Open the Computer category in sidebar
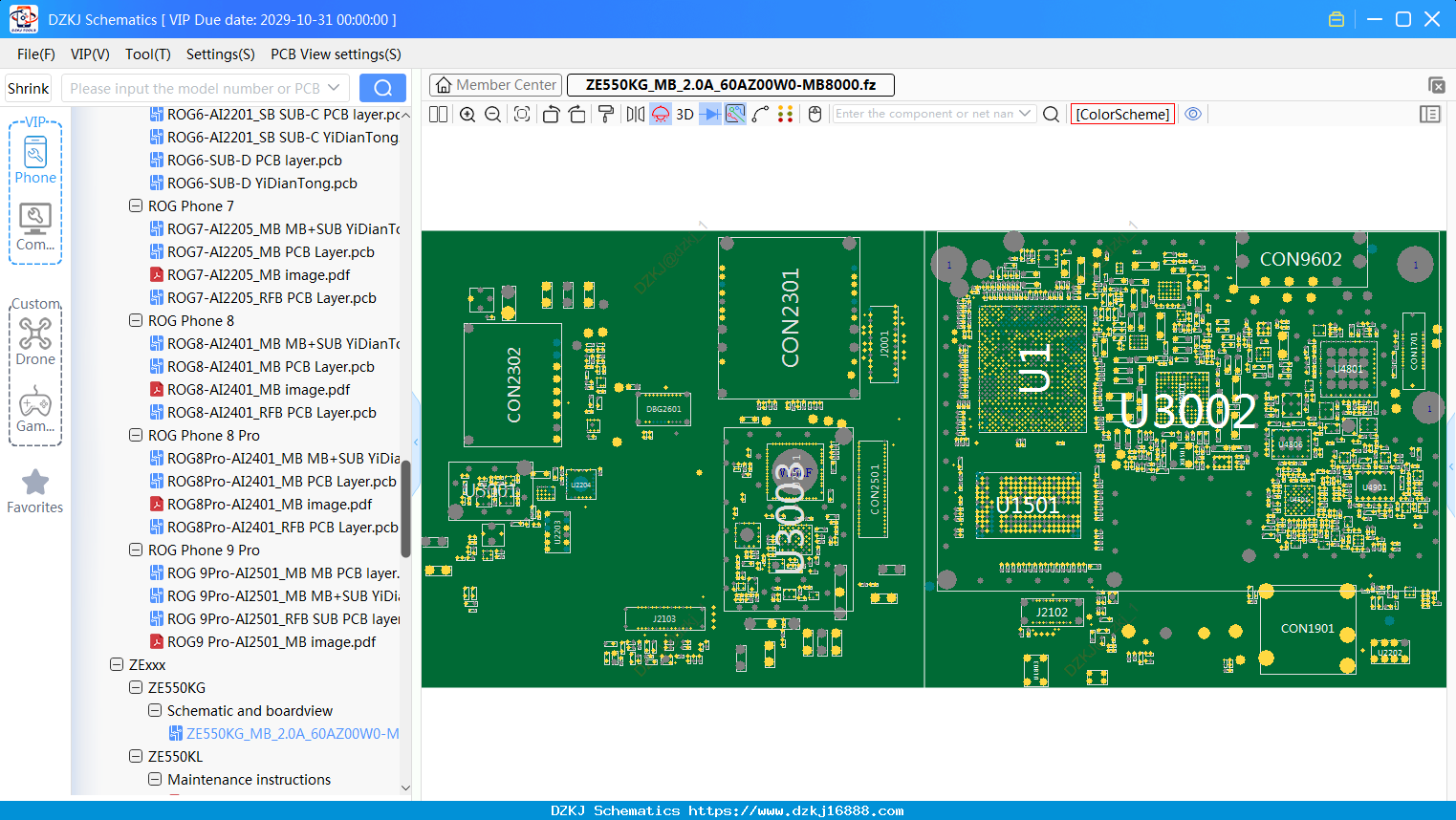 point(35,227)
